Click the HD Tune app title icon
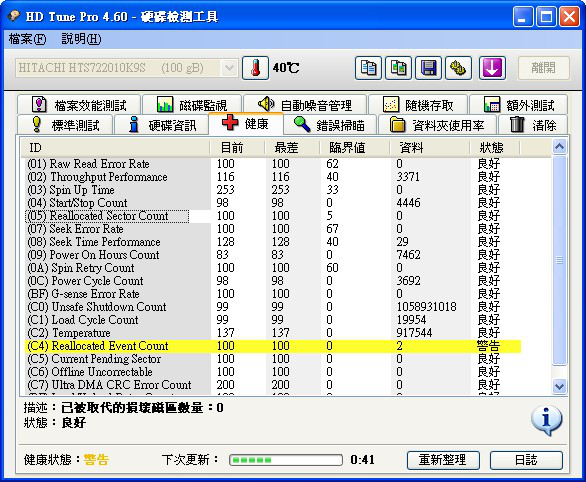This screenshot has width=586, height=482. 14,16
